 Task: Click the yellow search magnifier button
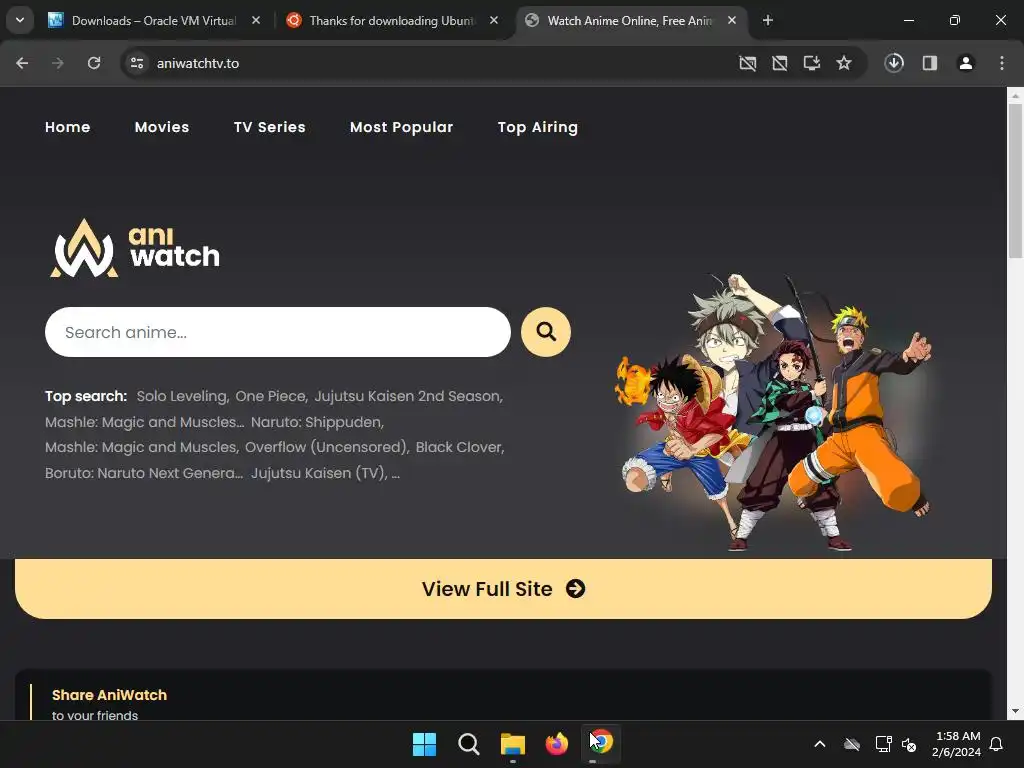(546, 332)
